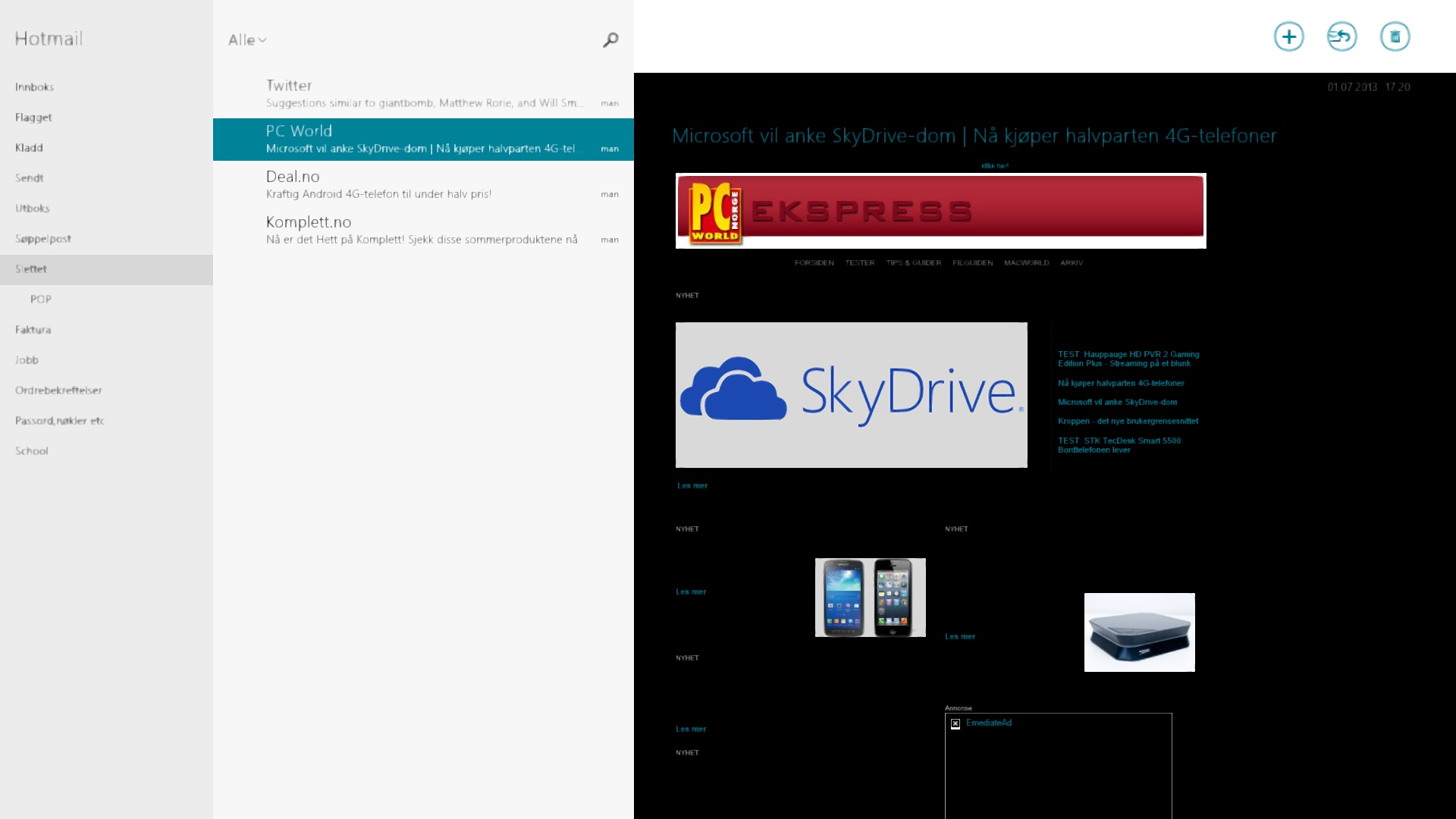Open the Utboks folder
The image size is (1456, 819).
106,209
